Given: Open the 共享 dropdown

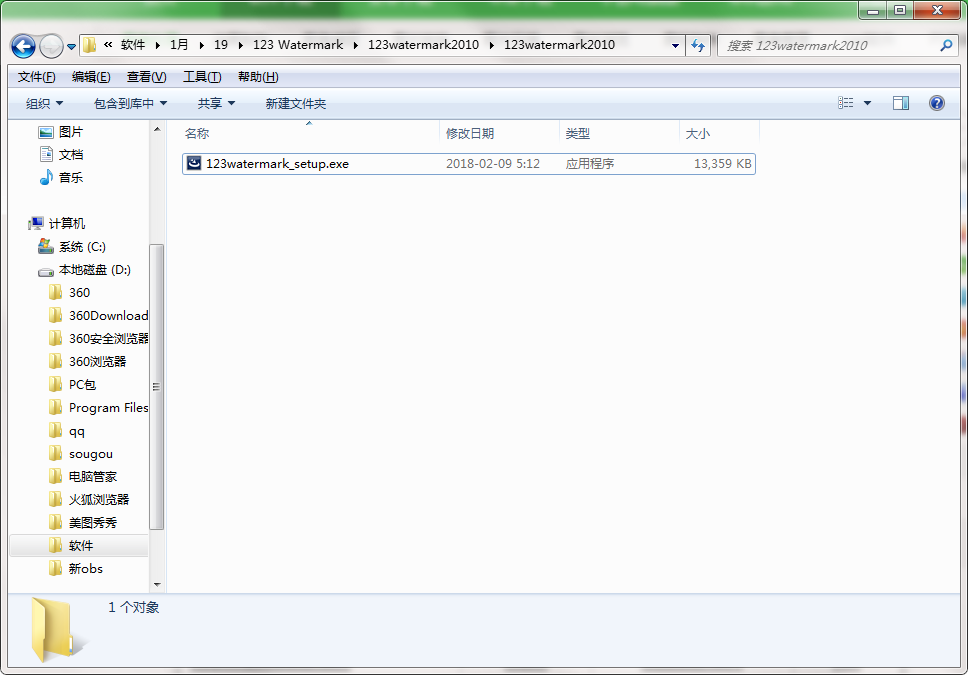Looking at the screenshot, I should [216, 103].
